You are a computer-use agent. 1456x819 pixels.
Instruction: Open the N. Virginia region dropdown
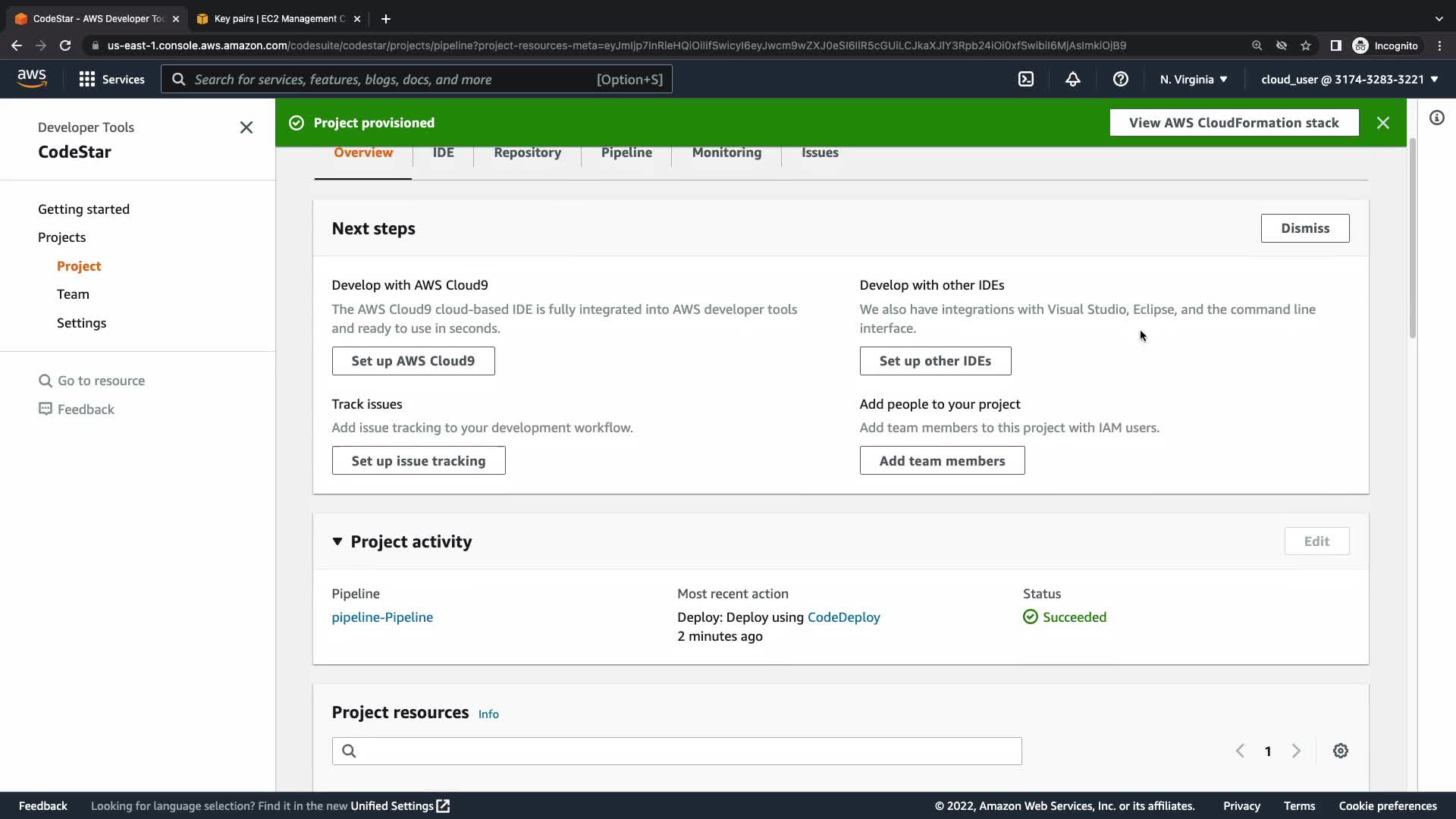point(1194,79)
